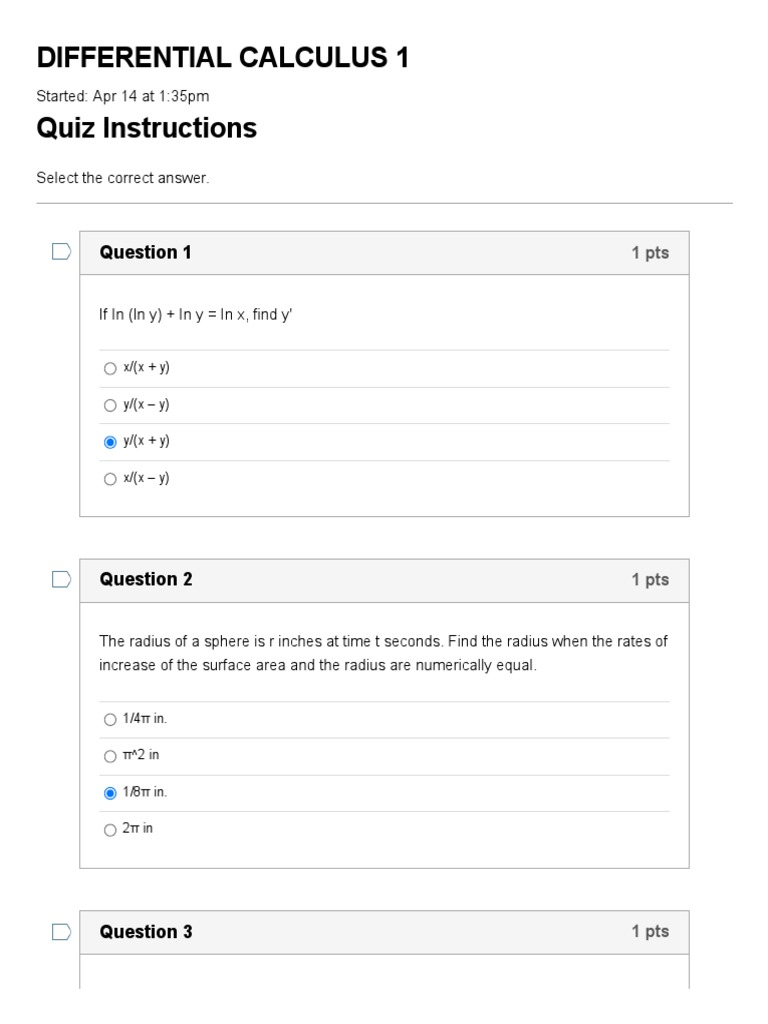Screen dimensions: 768x1024
Task: Choose y/(x – y) radio button
Action: tap(110, 405)
